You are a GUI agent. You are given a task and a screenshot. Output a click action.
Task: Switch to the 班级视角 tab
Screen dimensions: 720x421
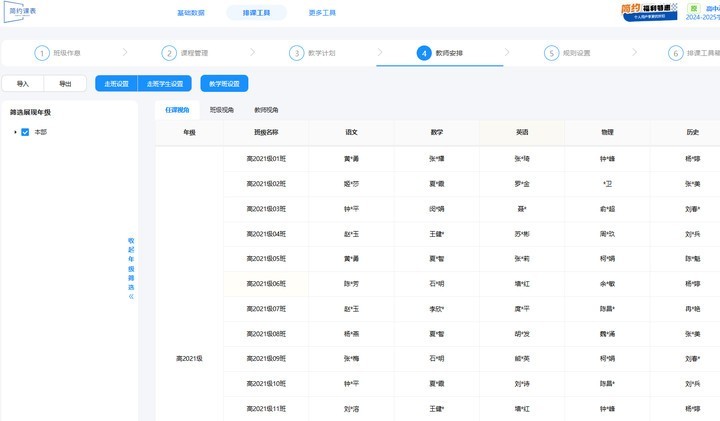click(x=222, y=109)
